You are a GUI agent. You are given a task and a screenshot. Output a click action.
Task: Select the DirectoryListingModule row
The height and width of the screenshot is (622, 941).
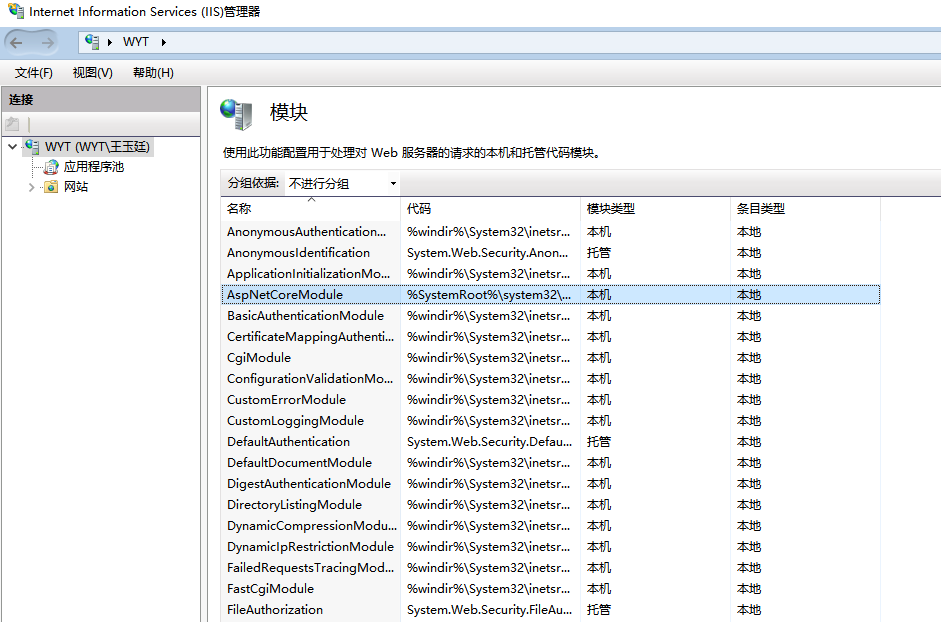coord(550,505)
